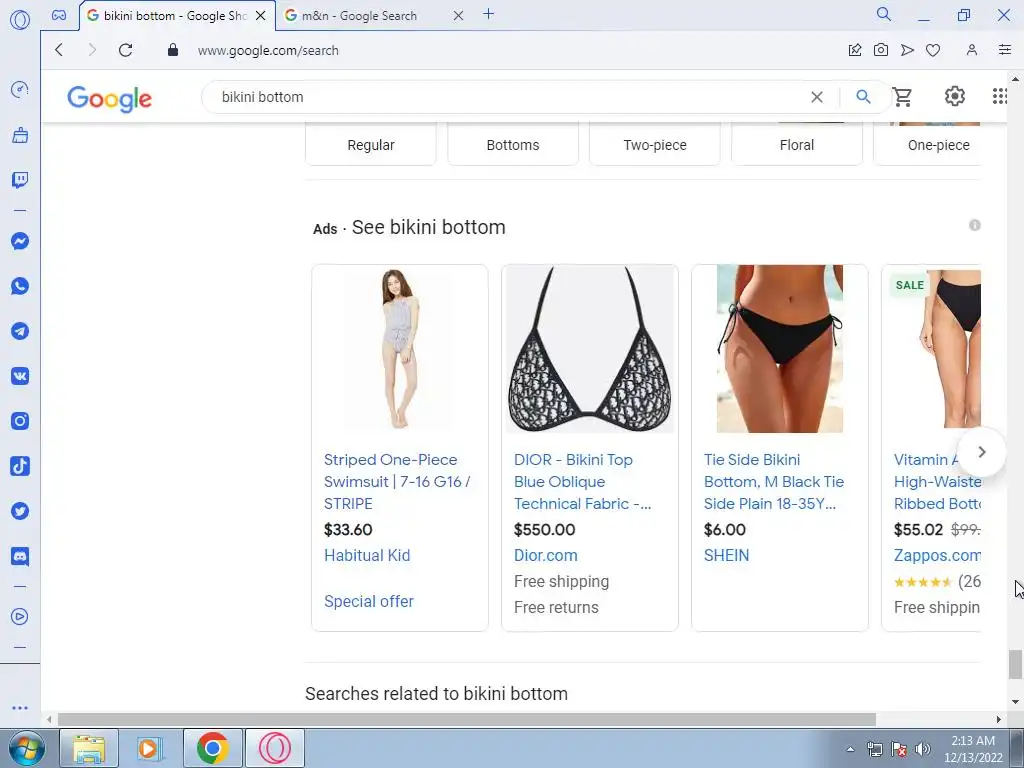
Task: Open Google quick settings gear
Action: (x=955, y=96)
